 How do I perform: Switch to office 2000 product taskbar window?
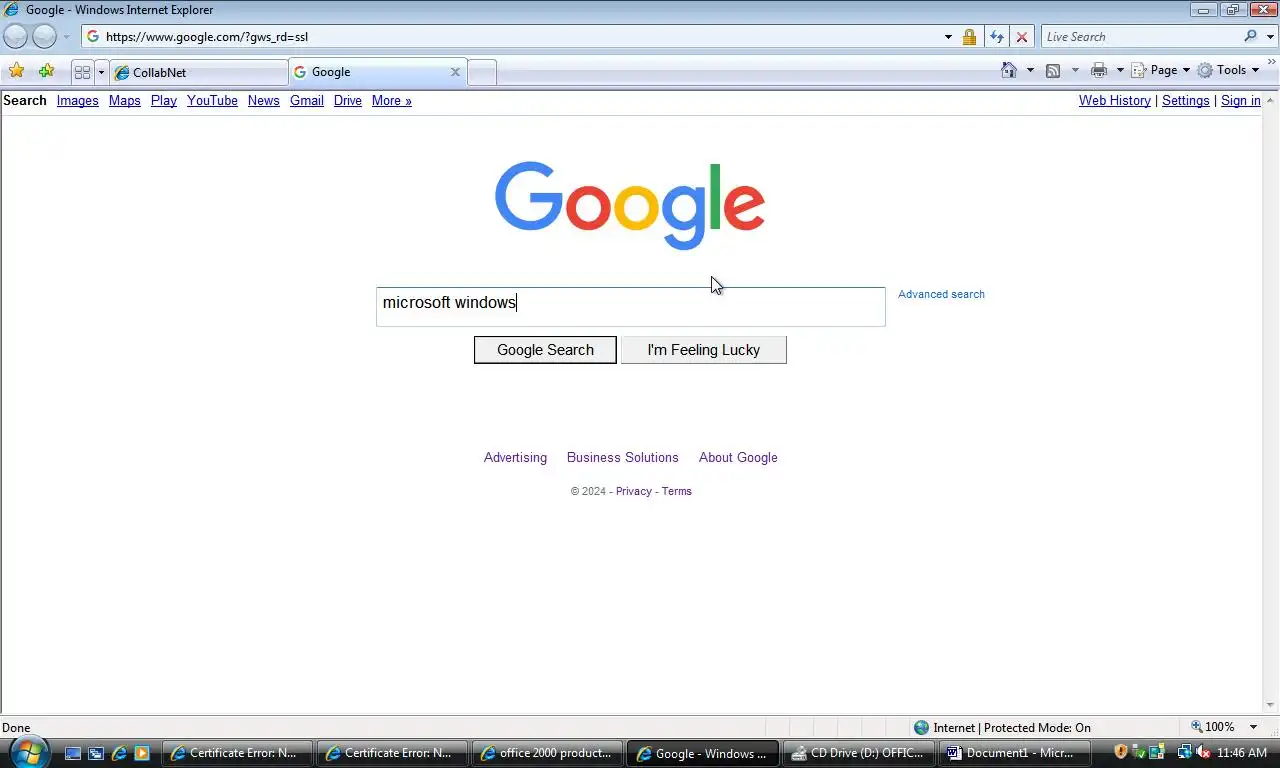click(x=546, y=753)
